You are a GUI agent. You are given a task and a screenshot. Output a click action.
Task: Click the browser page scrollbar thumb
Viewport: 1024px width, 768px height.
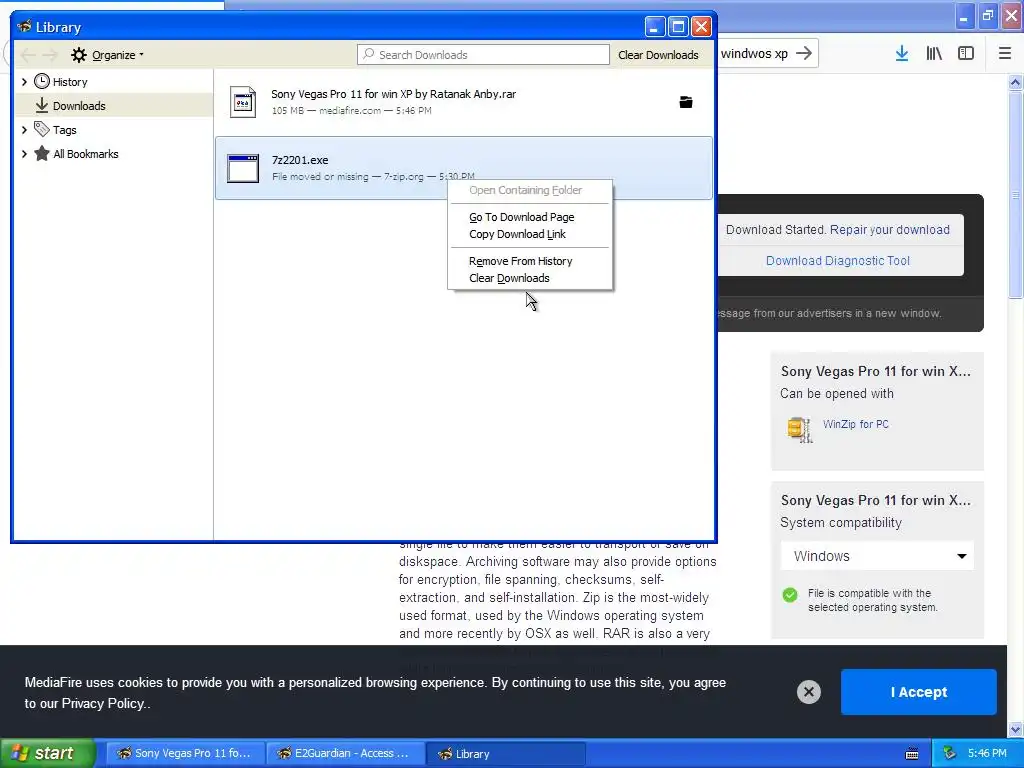point(1016,195)
